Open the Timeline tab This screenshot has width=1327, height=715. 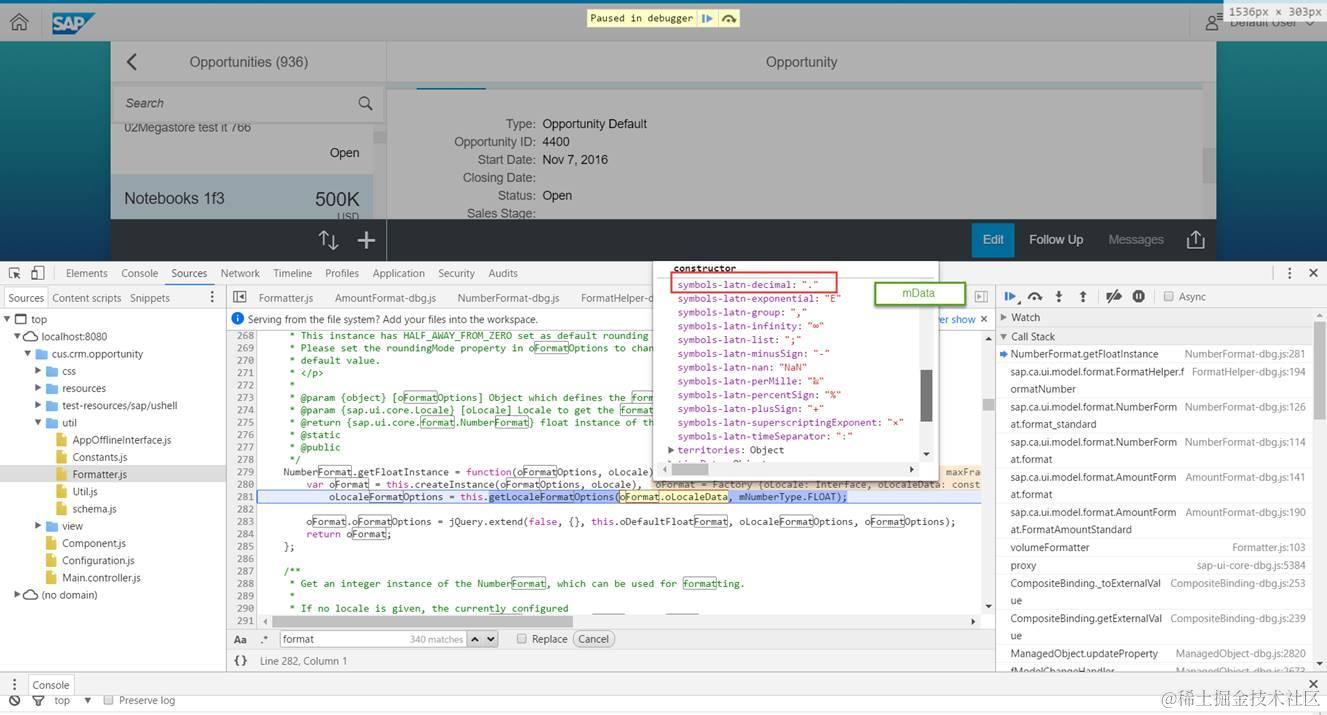tap(292, 273)
